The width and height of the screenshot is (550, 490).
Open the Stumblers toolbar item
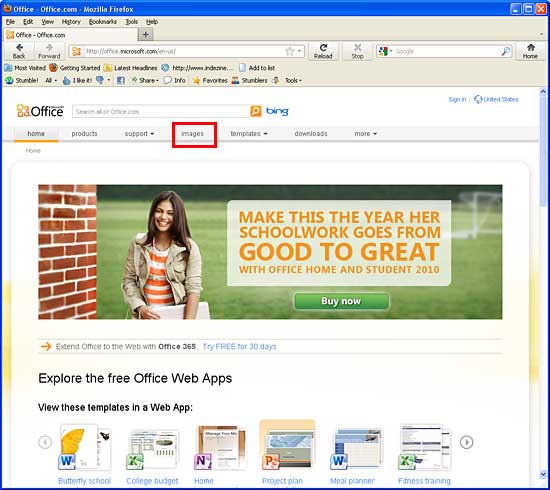[x=249, y=80]
